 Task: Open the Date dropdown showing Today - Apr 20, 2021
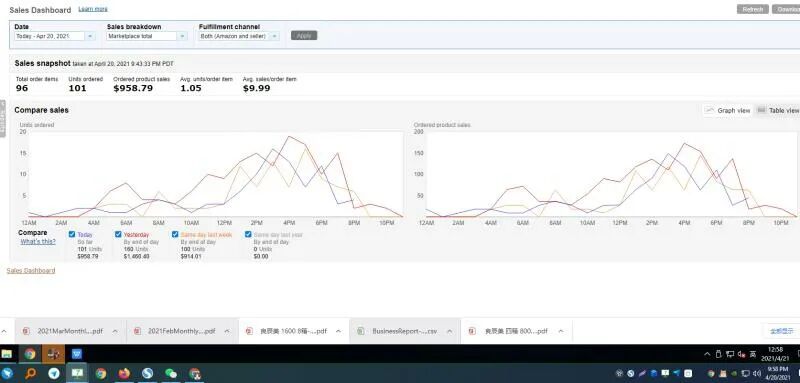coord(55,36)
